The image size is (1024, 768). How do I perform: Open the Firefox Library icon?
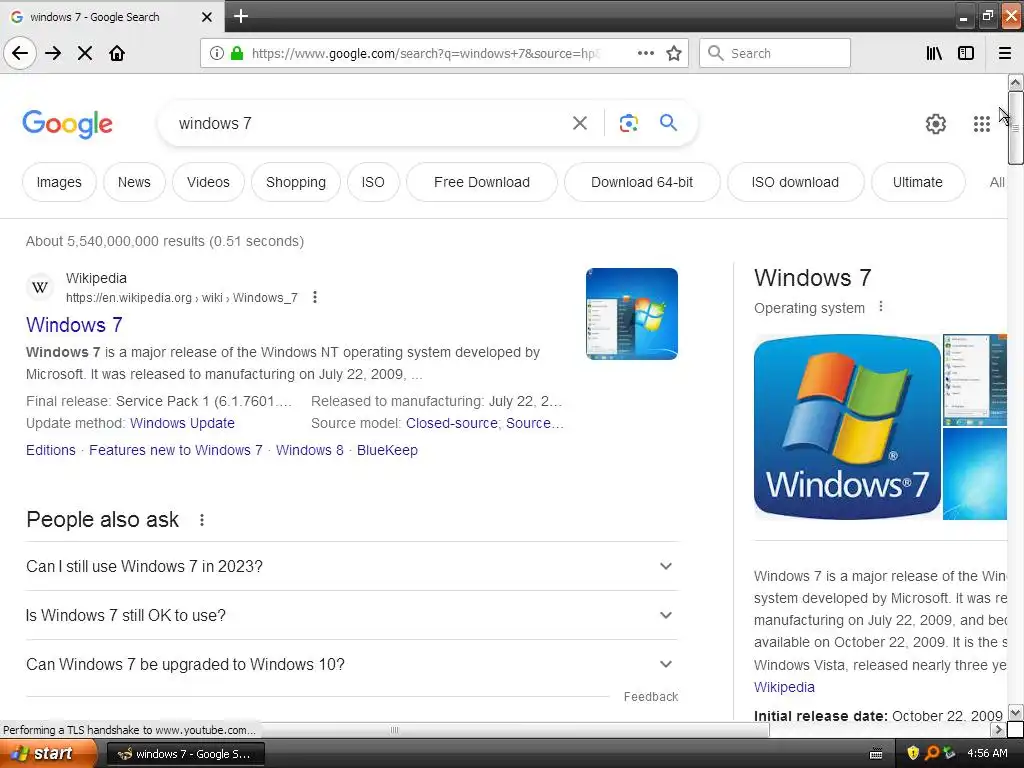pos(934,53)
